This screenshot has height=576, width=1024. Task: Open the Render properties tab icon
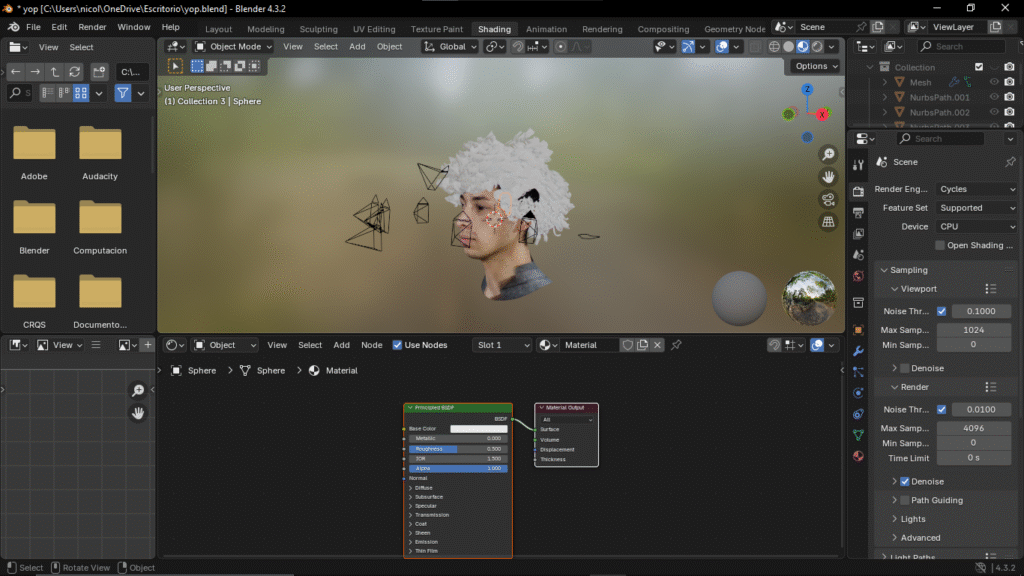[x=858, y=191]
